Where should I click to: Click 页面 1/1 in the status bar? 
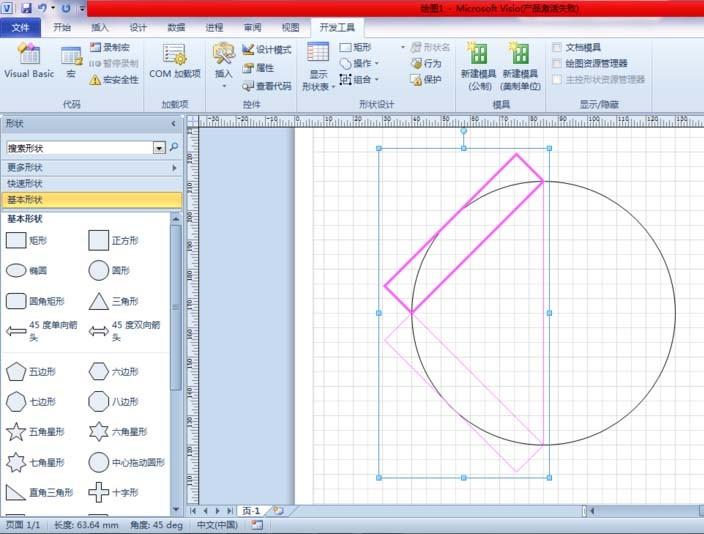coord(22,525)
